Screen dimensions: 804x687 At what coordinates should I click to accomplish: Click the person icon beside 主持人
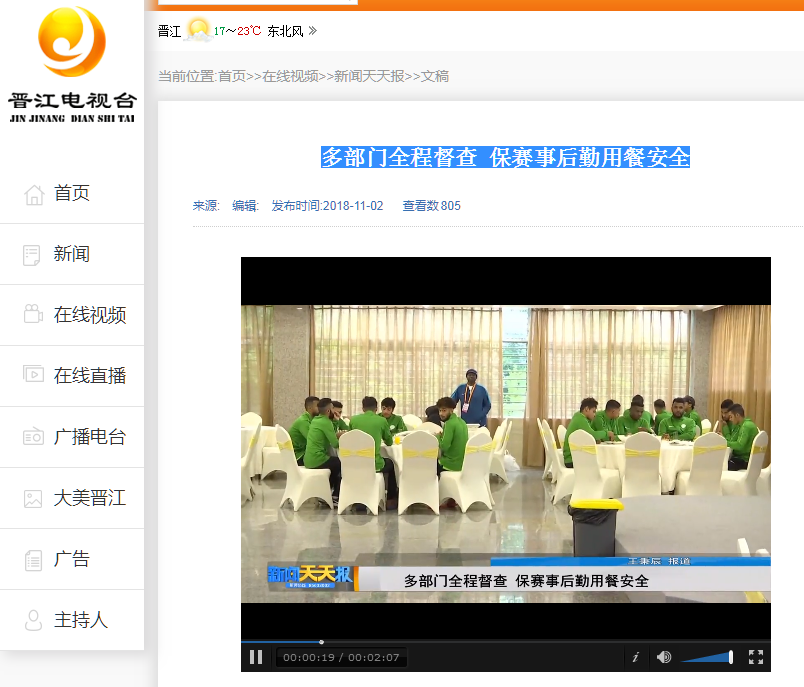[x=34, y=620]
